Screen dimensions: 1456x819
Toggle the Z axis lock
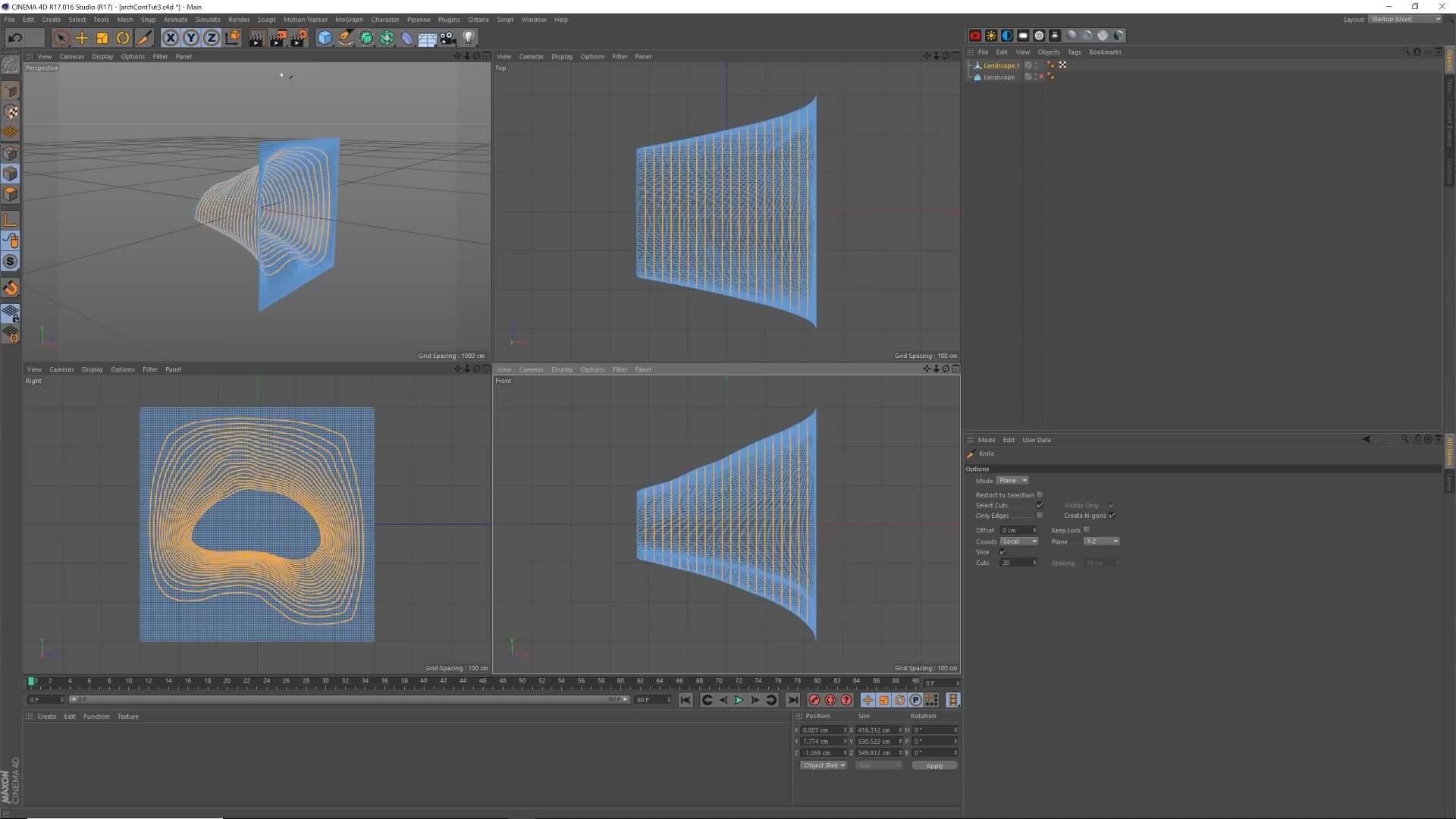(x=211, y=38)
